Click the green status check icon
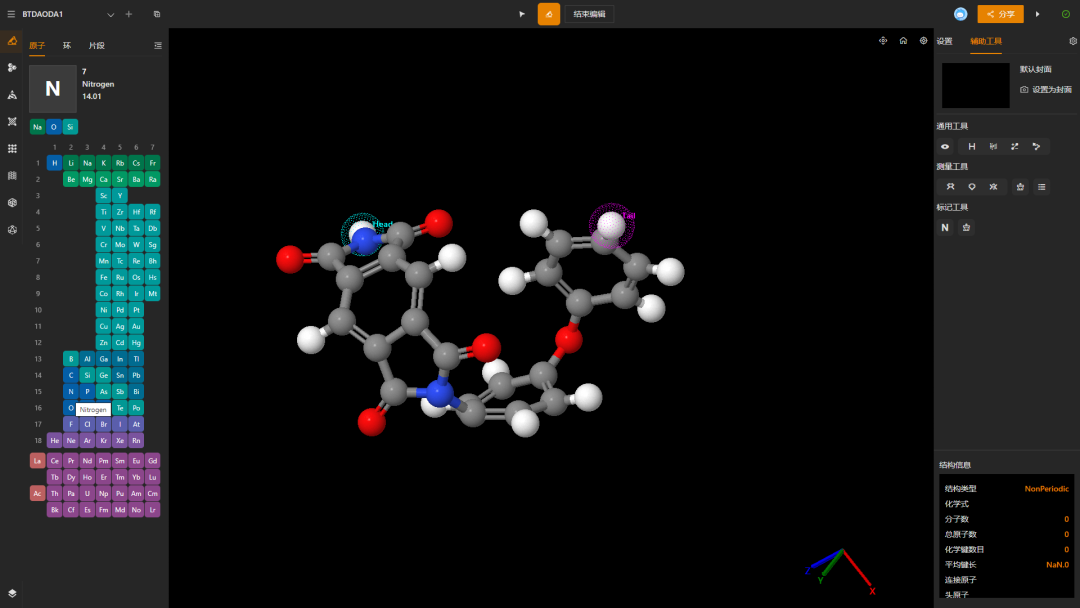Image resolution: width=1080 pixels, height=608 pixels. tap(1066, 14)
